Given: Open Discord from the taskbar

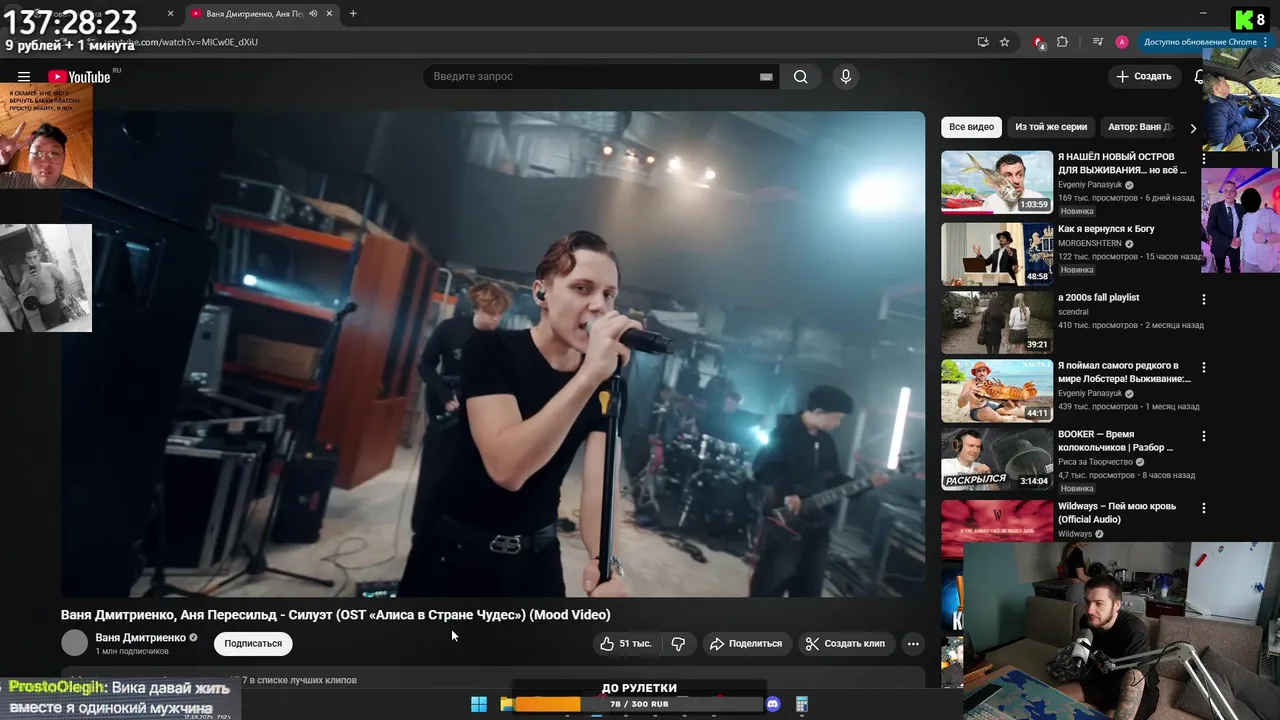Looking at the screenshot, I should pyautogui.click(x=772, y=704).
